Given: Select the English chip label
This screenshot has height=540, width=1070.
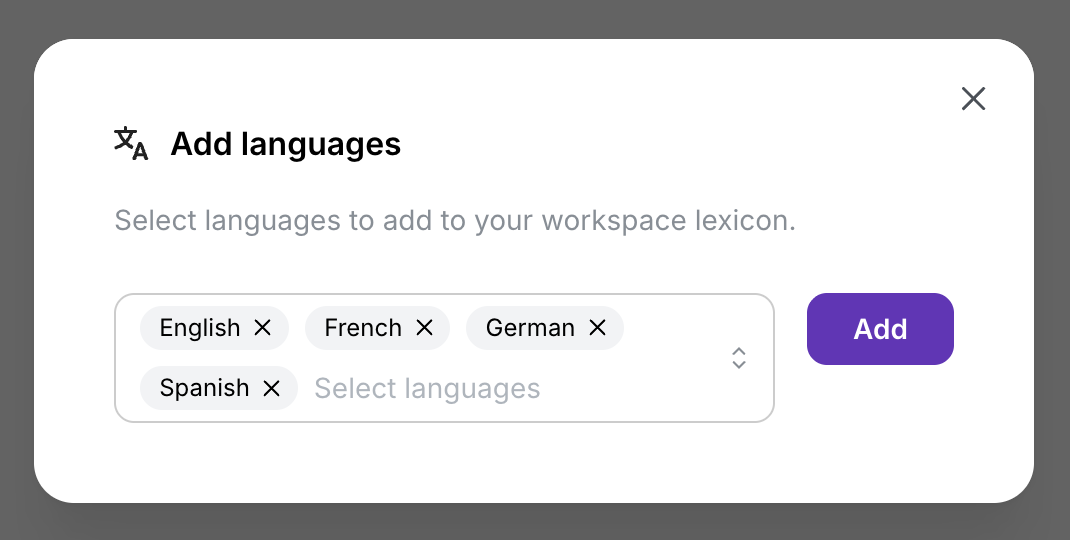Looking at the screenshot, I should click(200, 328).
